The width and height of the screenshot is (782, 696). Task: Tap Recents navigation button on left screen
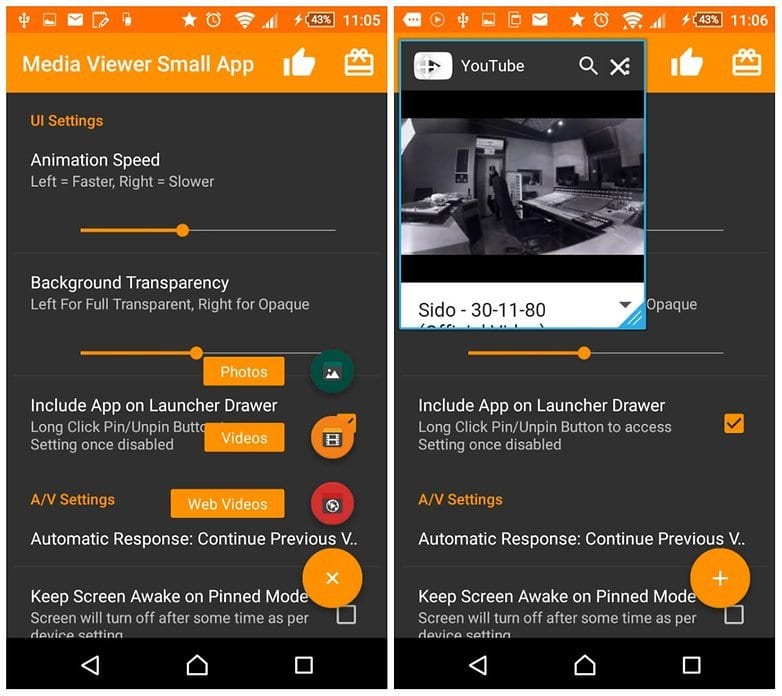click(x=304, y=665)
